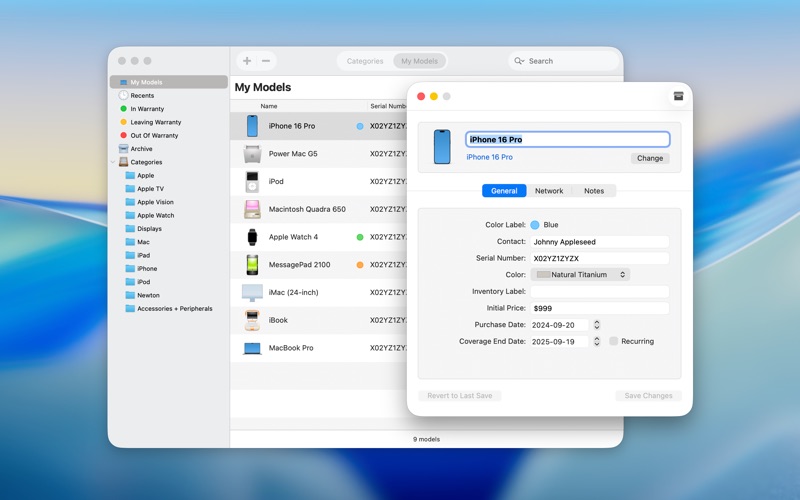The height and width of the screenshot is (500, 800).
Task: Click the Search field in toolbar
Action: coord(563,61)
